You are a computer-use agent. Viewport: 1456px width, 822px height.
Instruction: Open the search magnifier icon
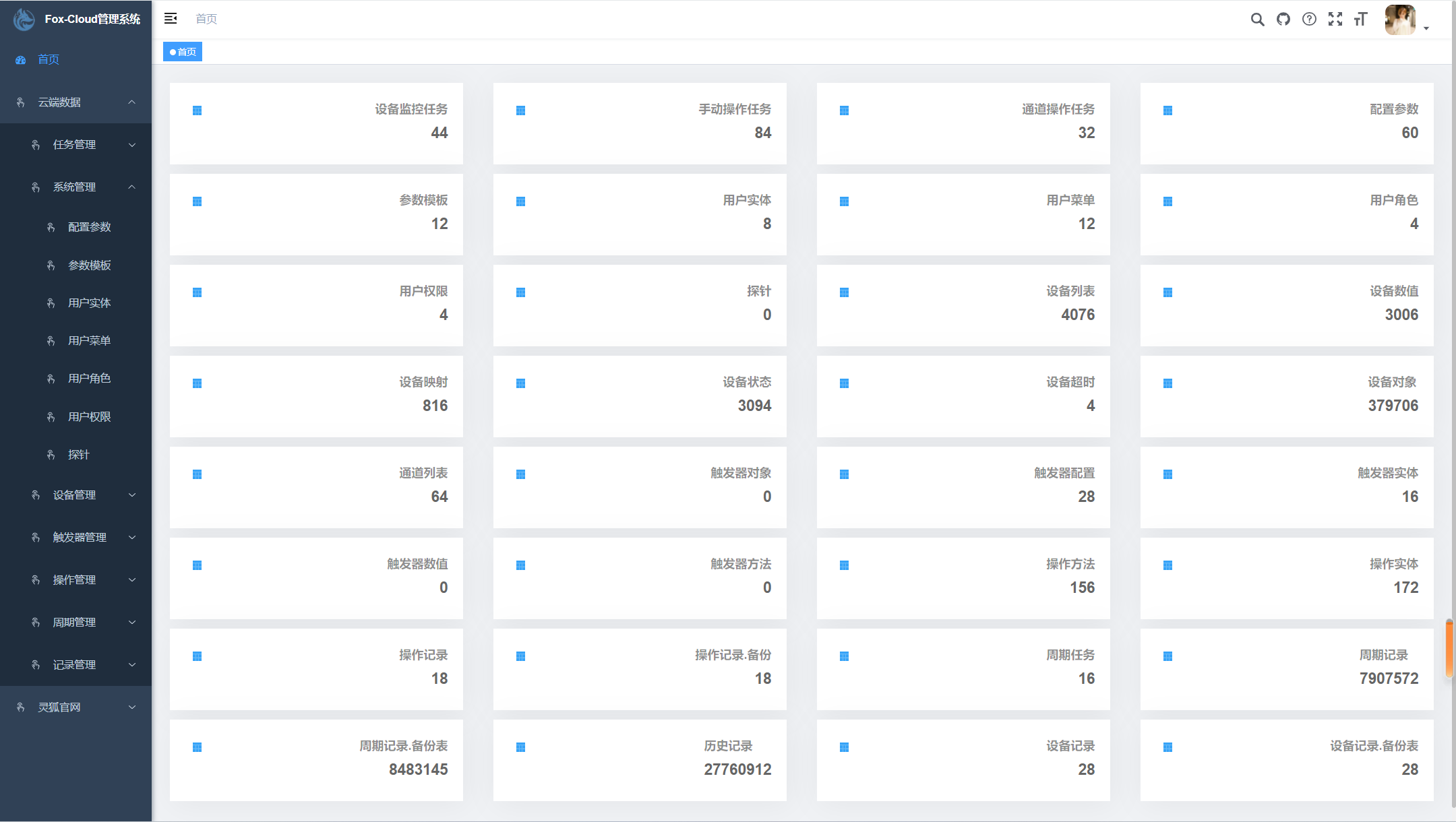pos(1257,19)
